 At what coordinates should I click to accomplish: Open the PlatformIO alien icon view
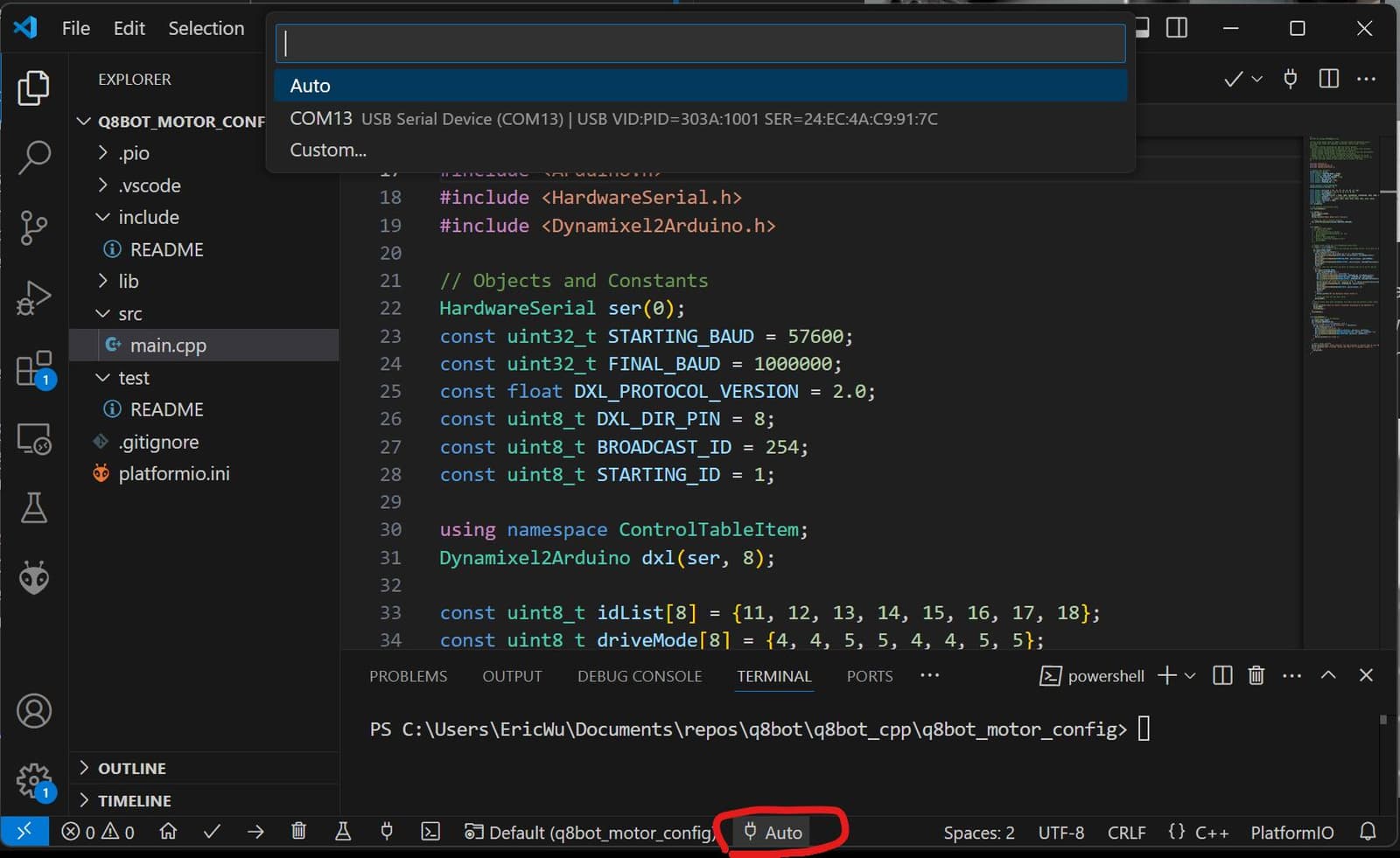pos(33,577)
